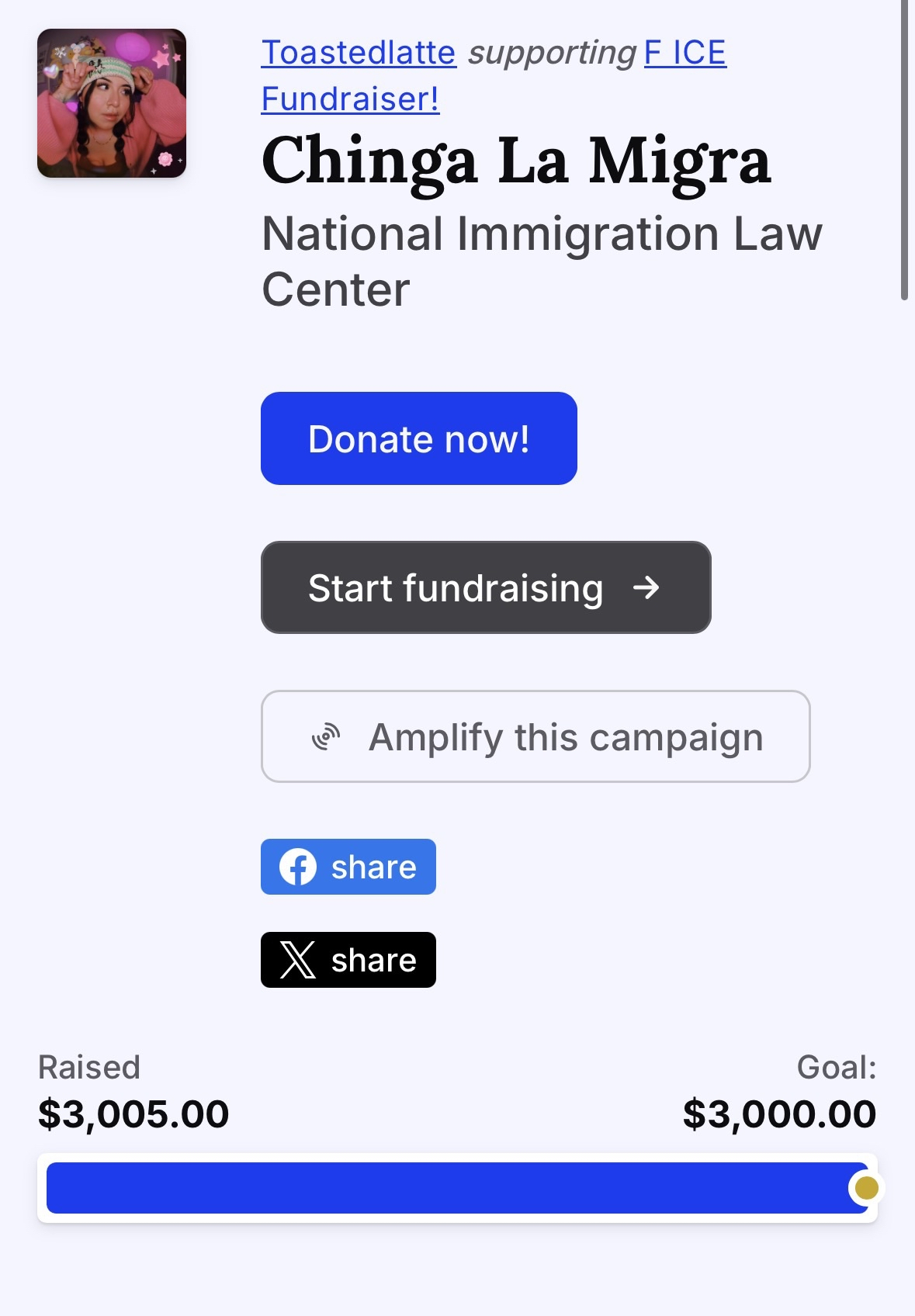Share campaign via X share label
The height and width of the screenshot is (1316, 915).
[373, 961]
